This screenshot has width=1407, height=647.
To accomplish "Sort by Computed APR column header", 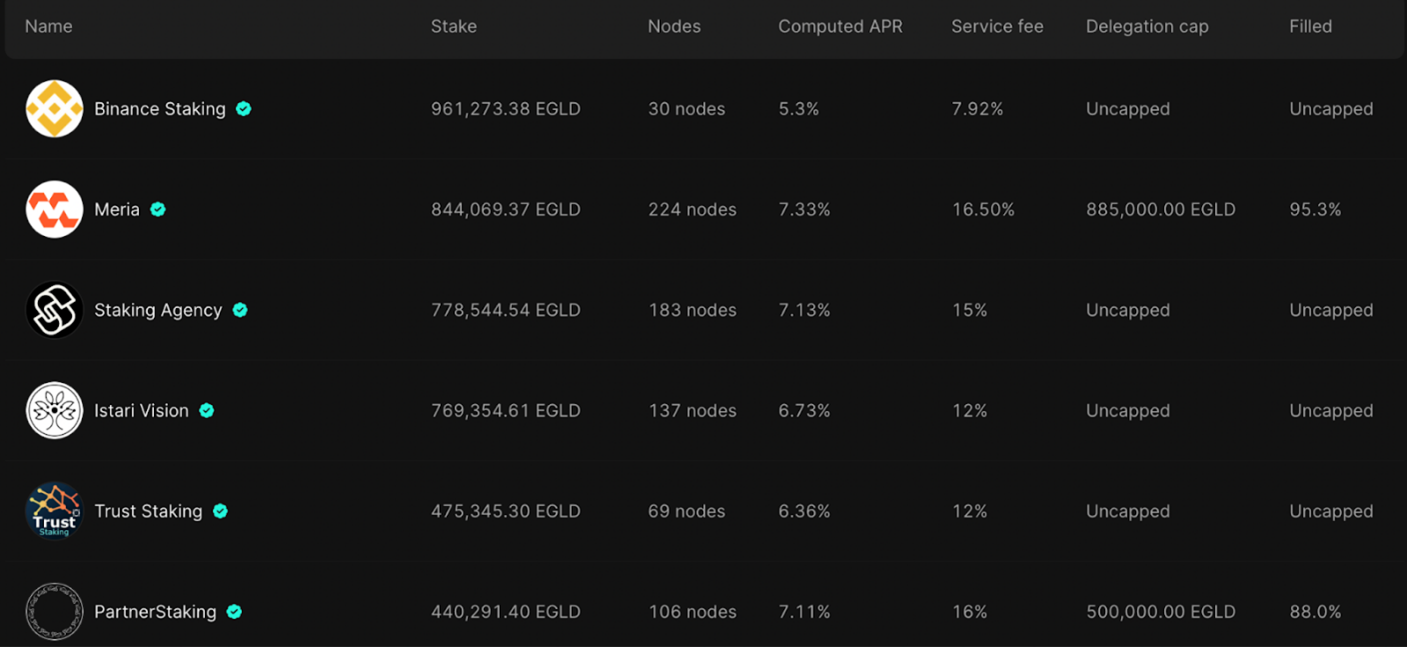I will tap(840, 27).
